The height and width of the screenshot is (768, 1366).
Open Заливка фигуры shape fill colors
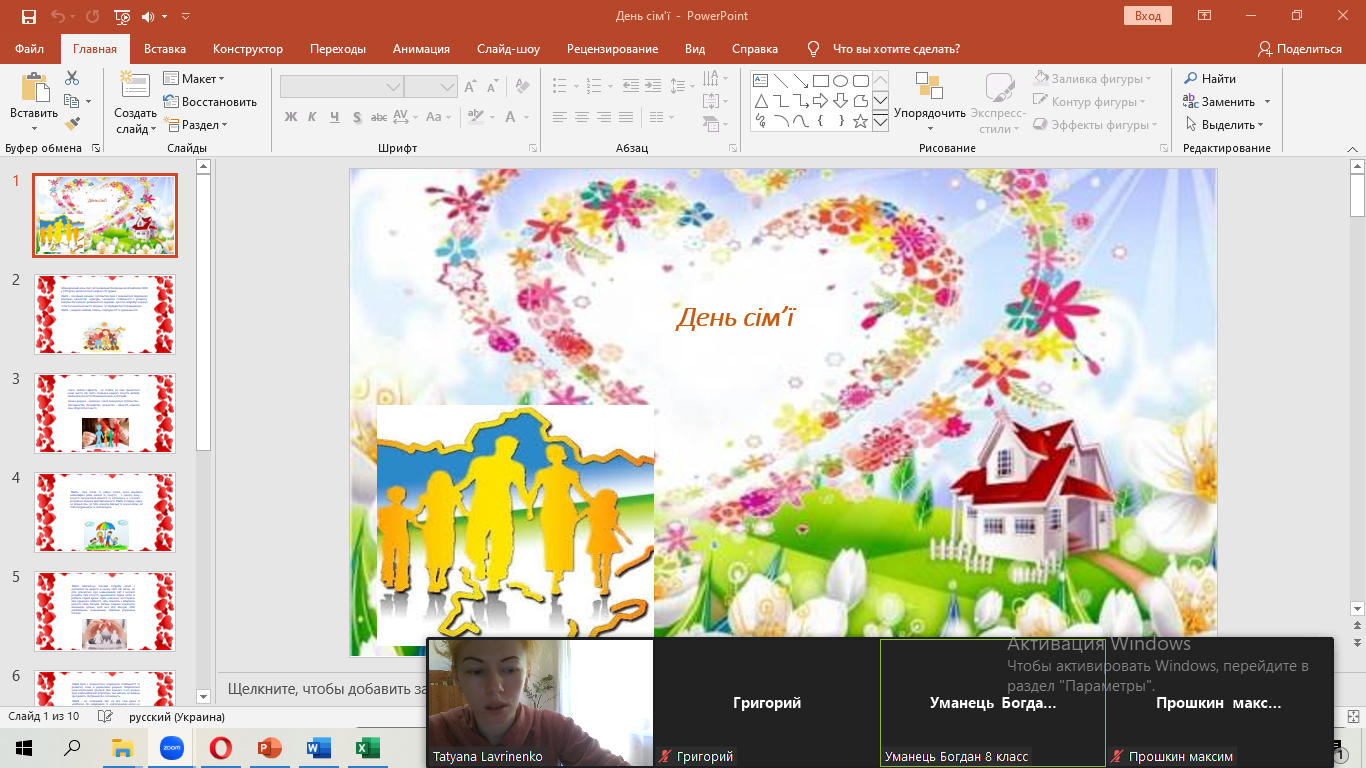tap(1091, 78)
